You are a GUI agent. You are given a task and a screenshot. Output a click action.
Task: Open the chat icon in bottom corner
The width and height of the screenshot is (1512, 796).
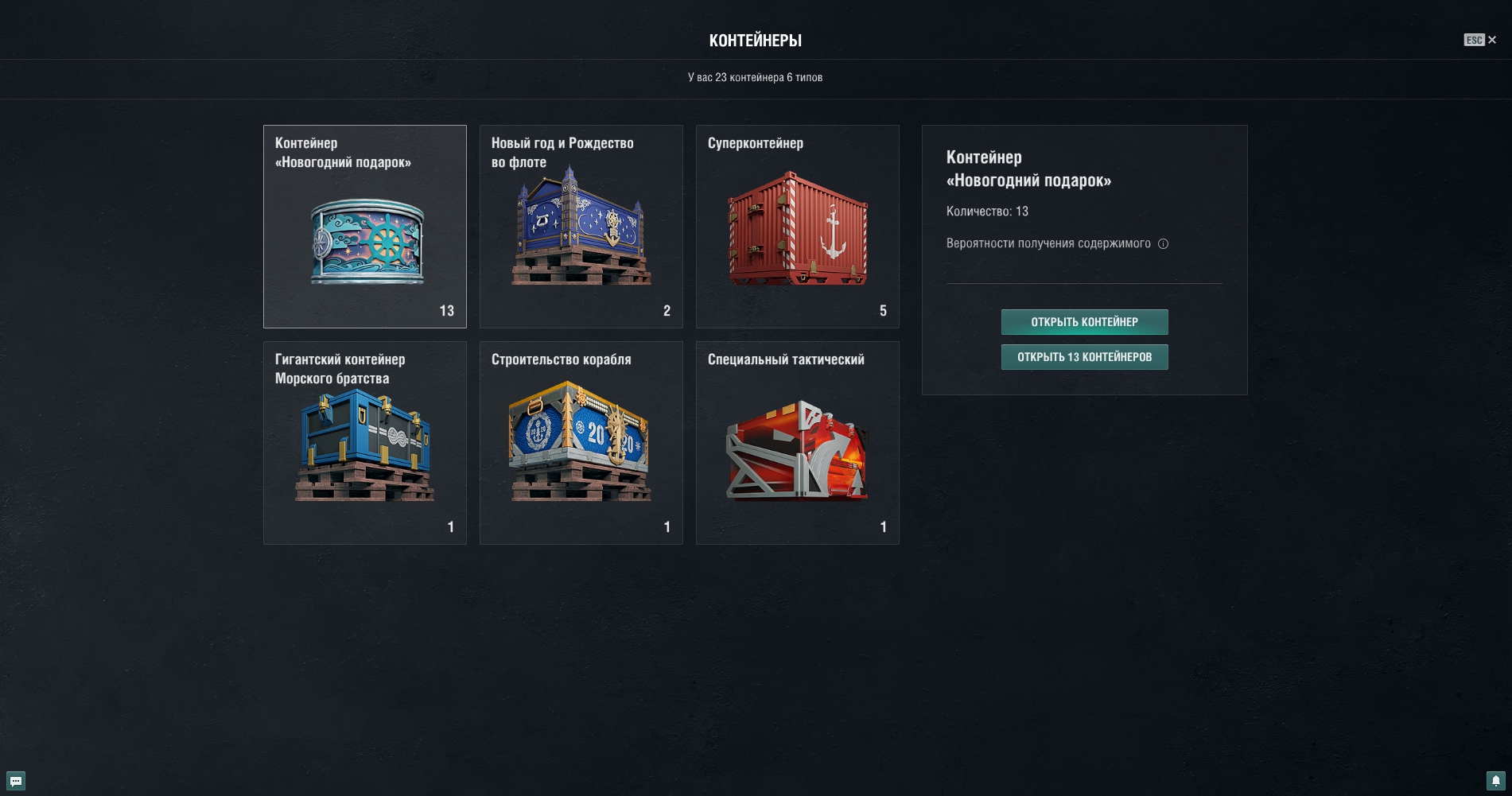click(16, 782)
